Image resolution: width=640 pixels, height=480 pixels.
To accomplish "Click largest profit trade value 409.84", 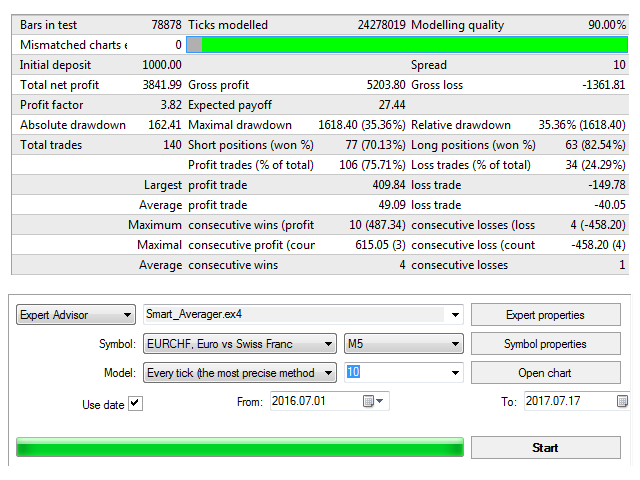I will 389,185.
